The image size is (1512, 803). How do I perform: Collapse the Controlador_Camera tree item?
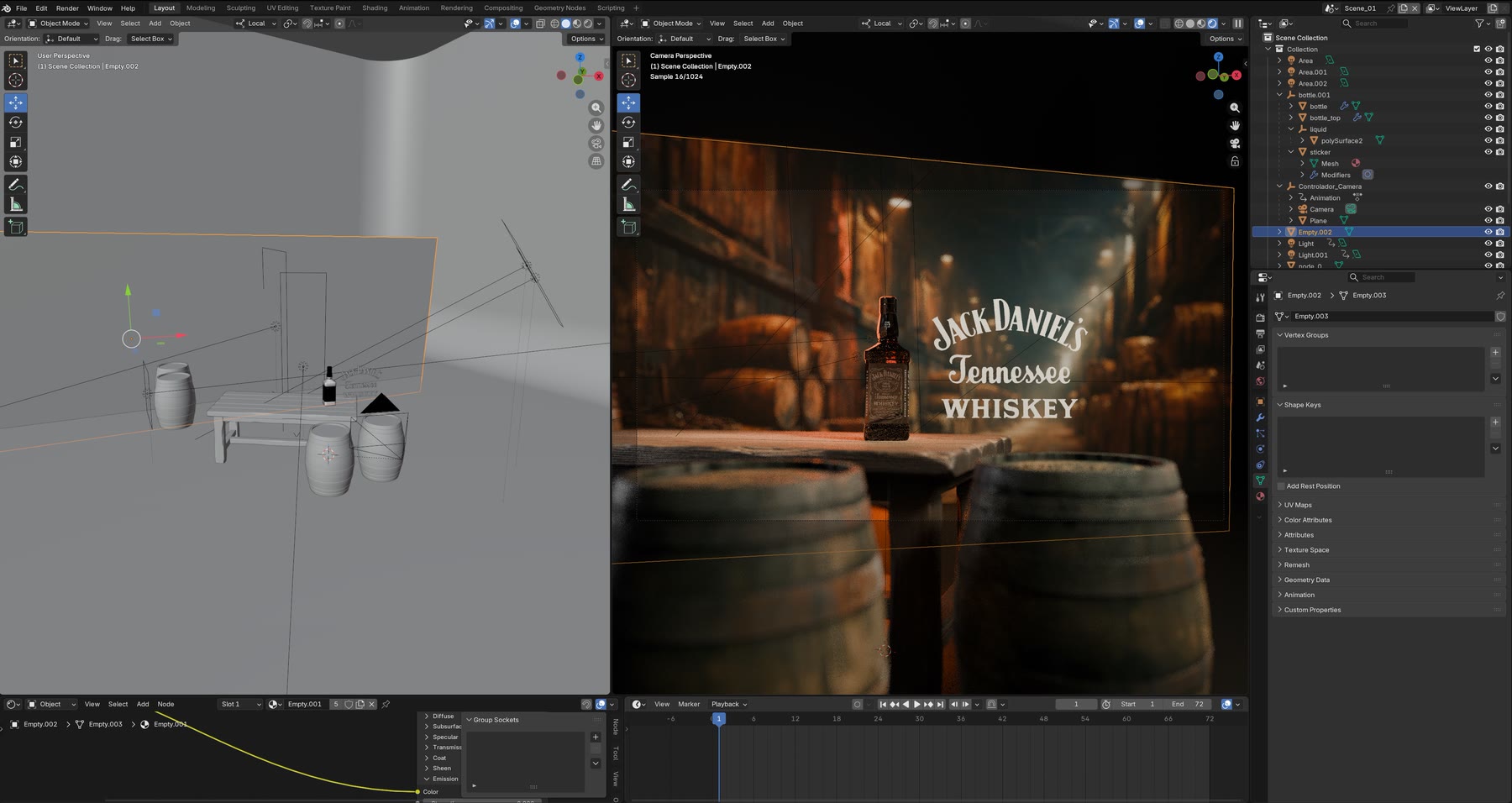pyautogui.click(x=1280, y=186)
